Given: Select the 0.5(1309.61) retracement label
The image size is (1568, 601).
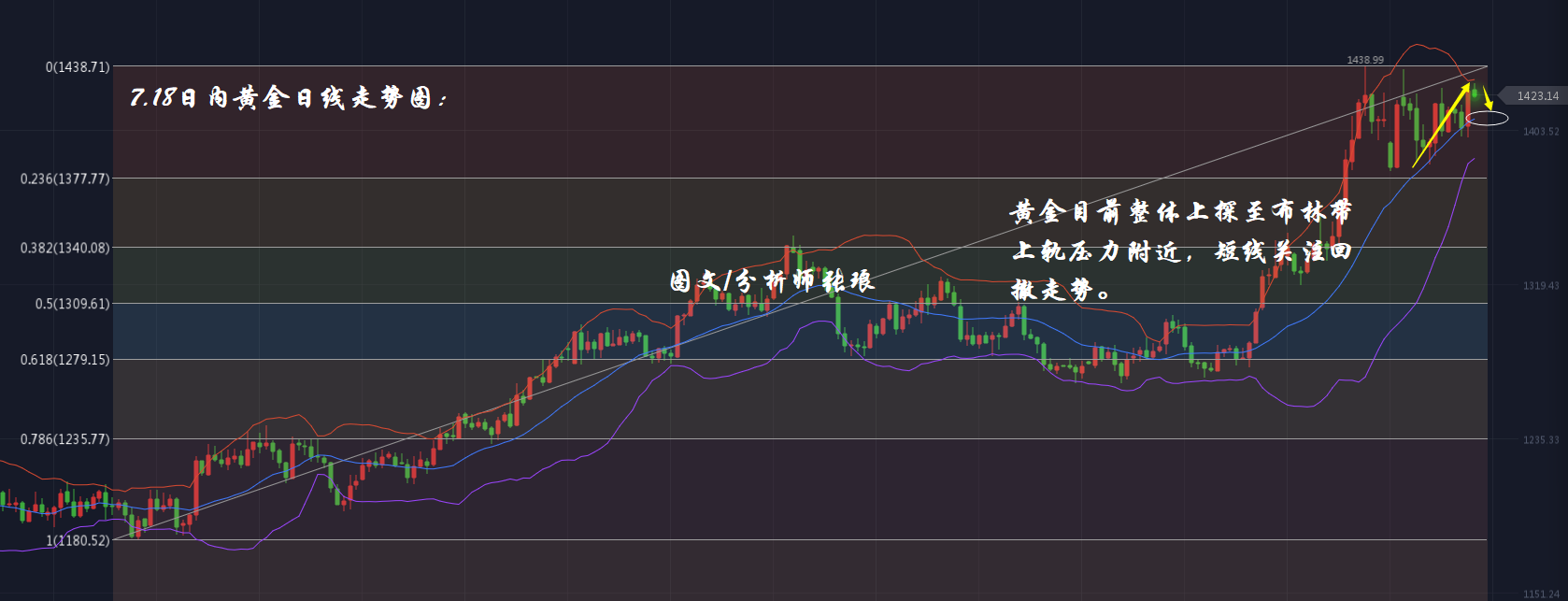Looking at the screenshot, I should 72,304.
